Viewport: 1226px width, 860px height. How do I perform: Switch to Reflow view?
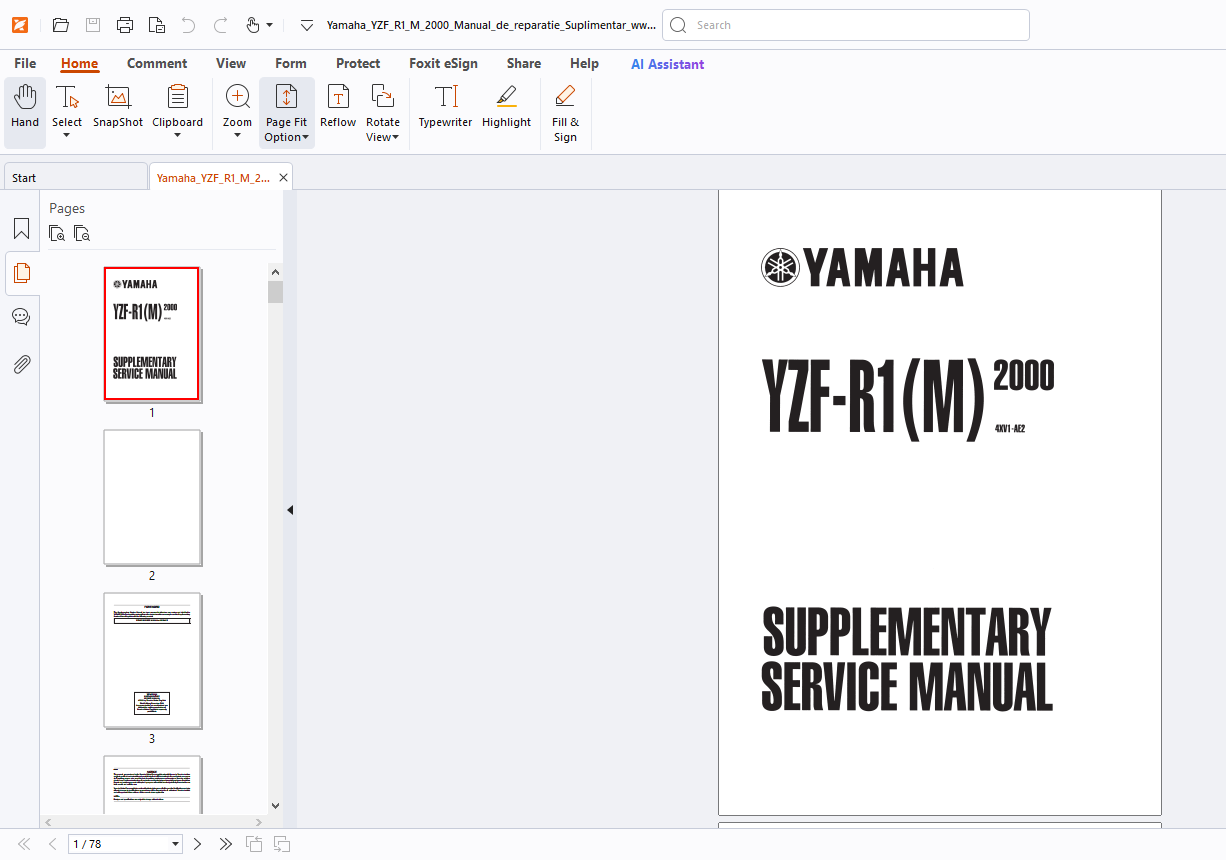pos(338,107)
